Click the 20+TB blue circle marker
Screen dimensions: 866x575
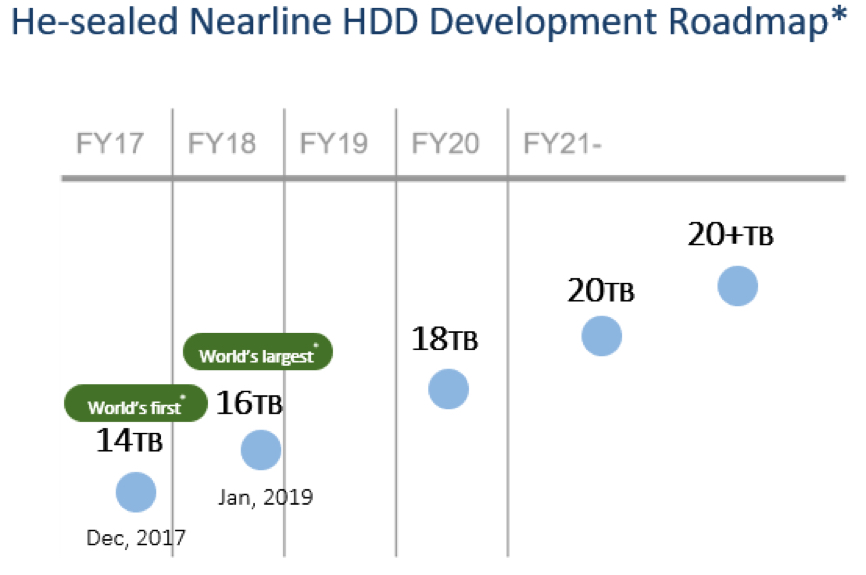coord(737,286)
